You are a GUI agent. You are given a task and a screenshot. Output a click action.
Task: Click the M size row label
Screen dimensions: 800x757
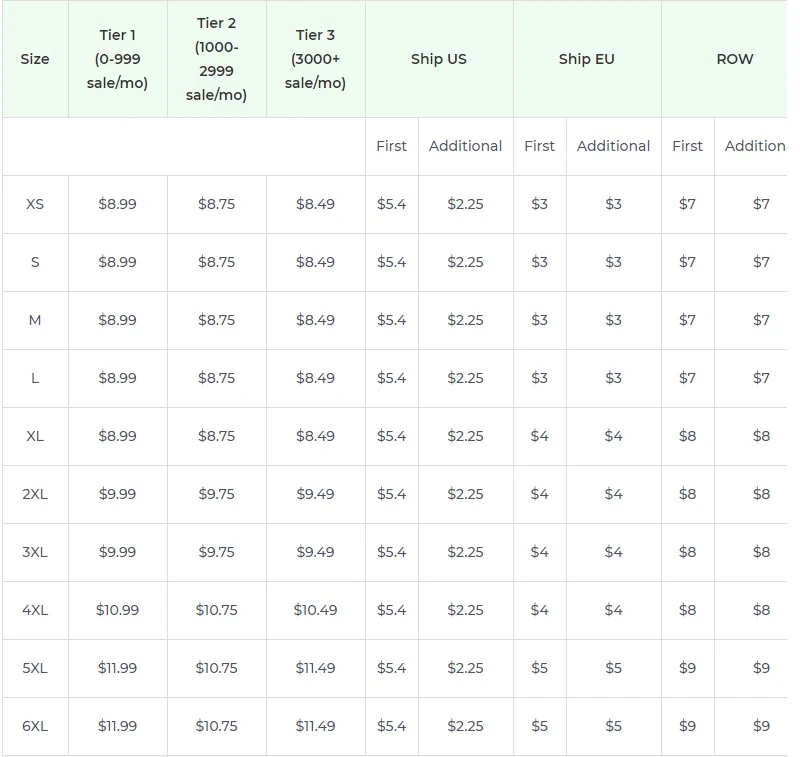pyautogui.click(x=35, y=320)
